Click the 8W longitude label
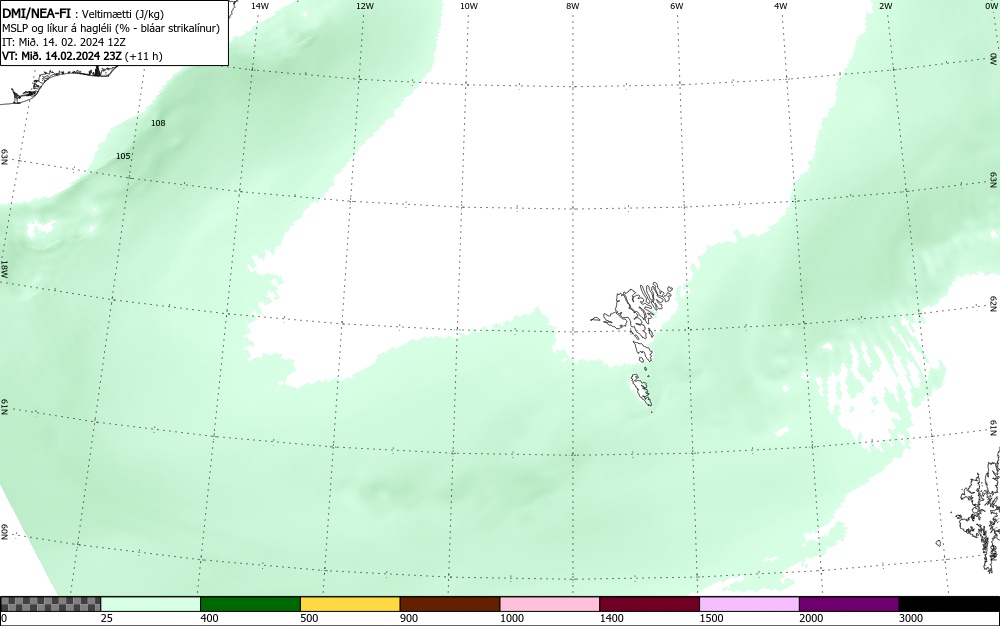1000x626 pixels. [x=573, y=6]
